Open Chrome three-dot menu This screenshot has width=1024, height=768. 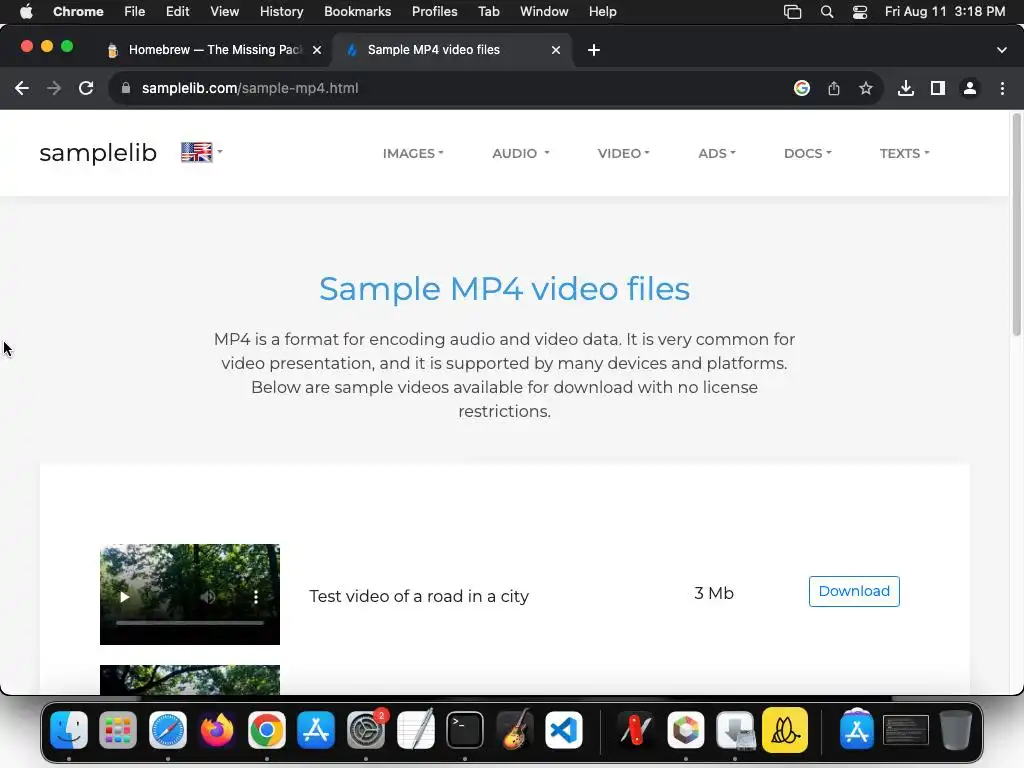coord(1002,88)
